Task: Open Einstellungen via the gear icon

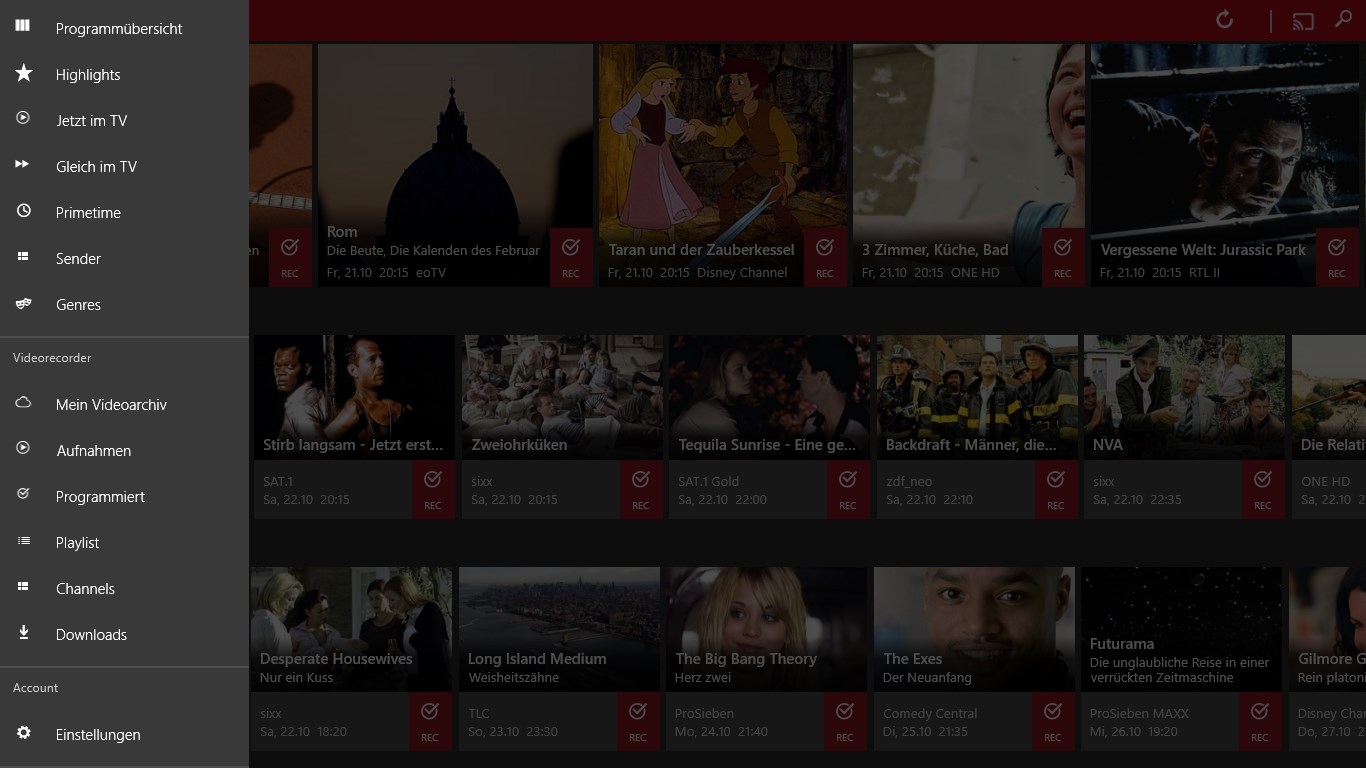Action: pyautogui.click(x=22, y=734)
